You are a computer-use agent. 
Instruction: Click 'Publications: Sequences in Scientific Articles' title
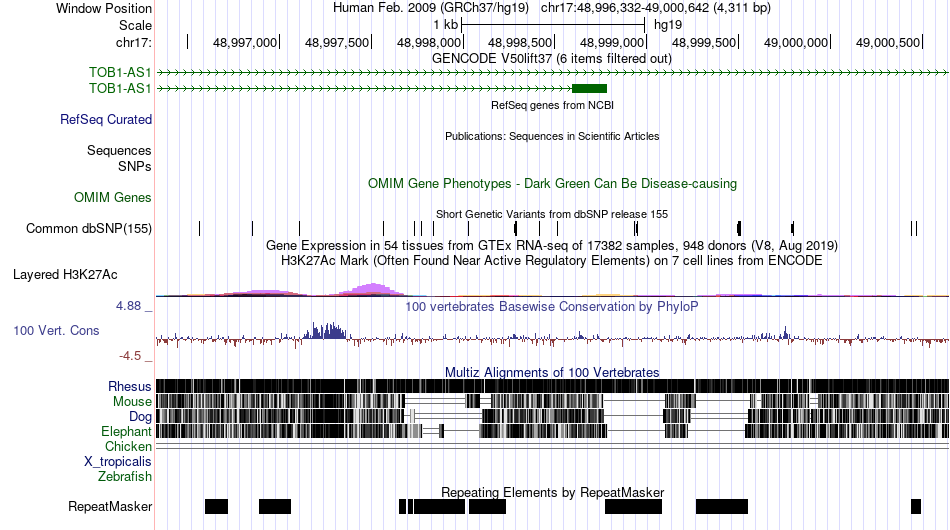(x=552, y=136)
